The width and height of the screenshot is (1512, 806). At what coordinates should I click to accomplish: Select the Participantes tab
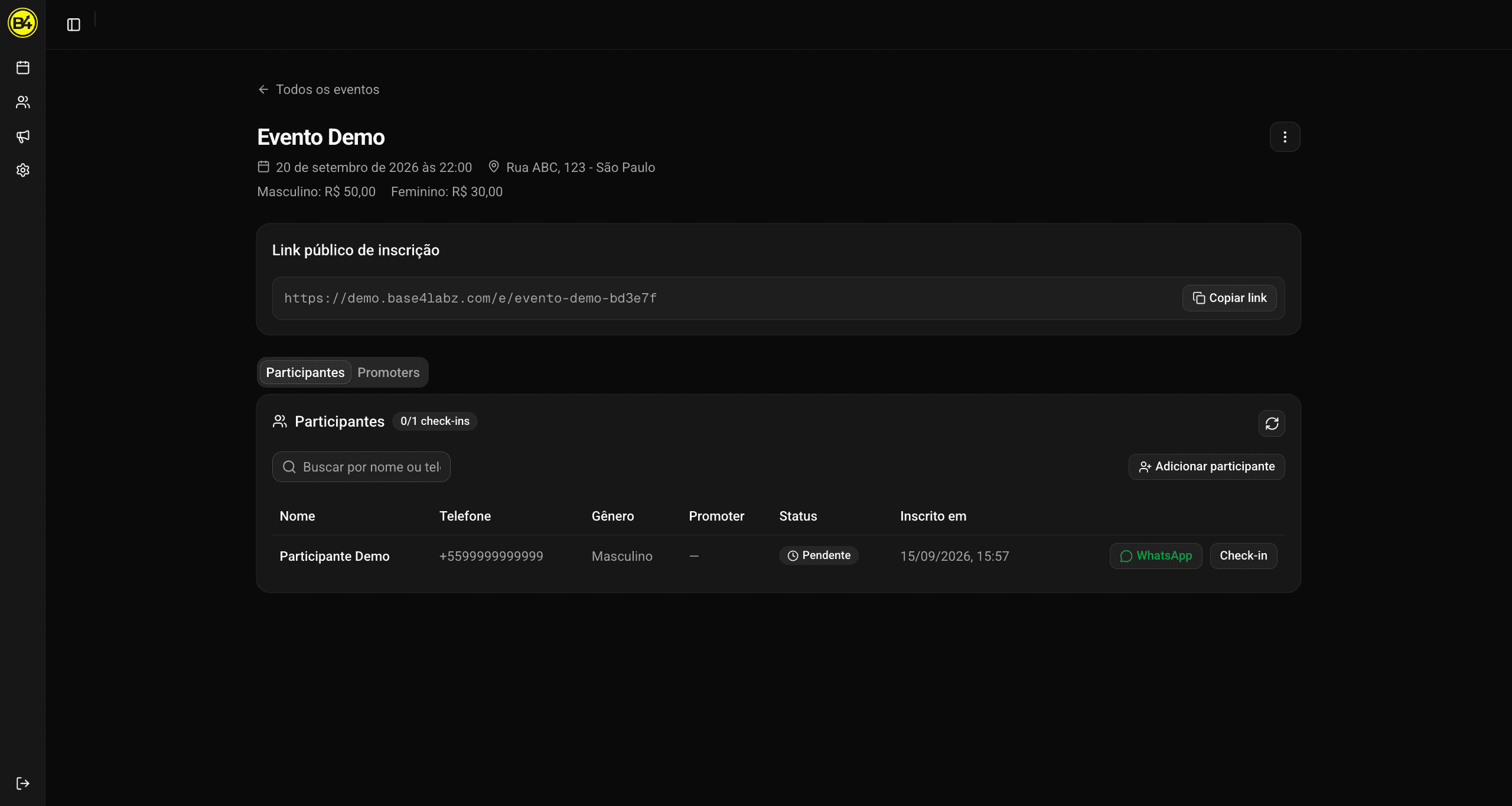click(305, 372)
